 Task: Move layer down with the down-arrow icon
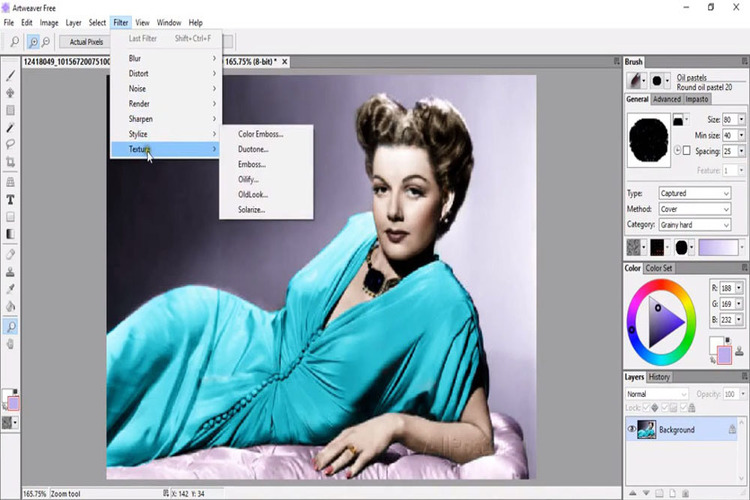(x=646, y=493)
